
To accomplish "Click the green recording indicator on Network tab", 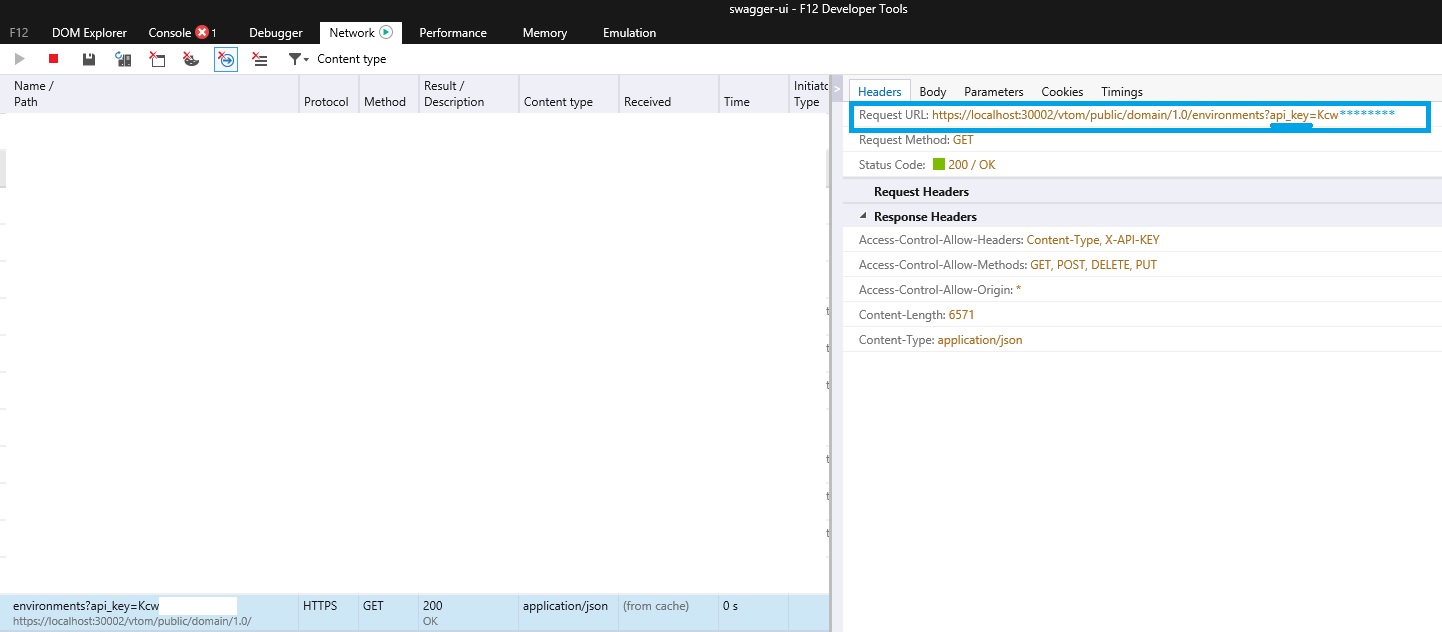I will coord(386,32).
